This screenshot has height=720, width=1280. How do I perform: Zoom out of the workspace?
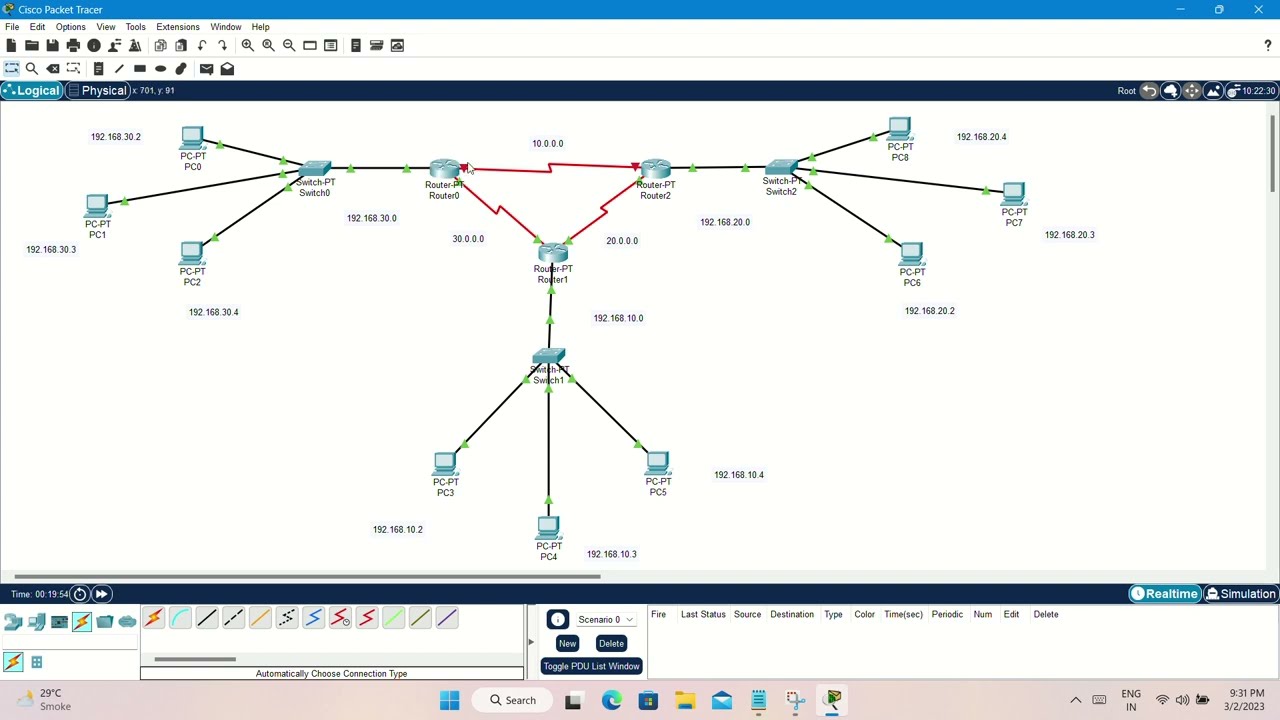pyautogui.click(x=289, y=45)
